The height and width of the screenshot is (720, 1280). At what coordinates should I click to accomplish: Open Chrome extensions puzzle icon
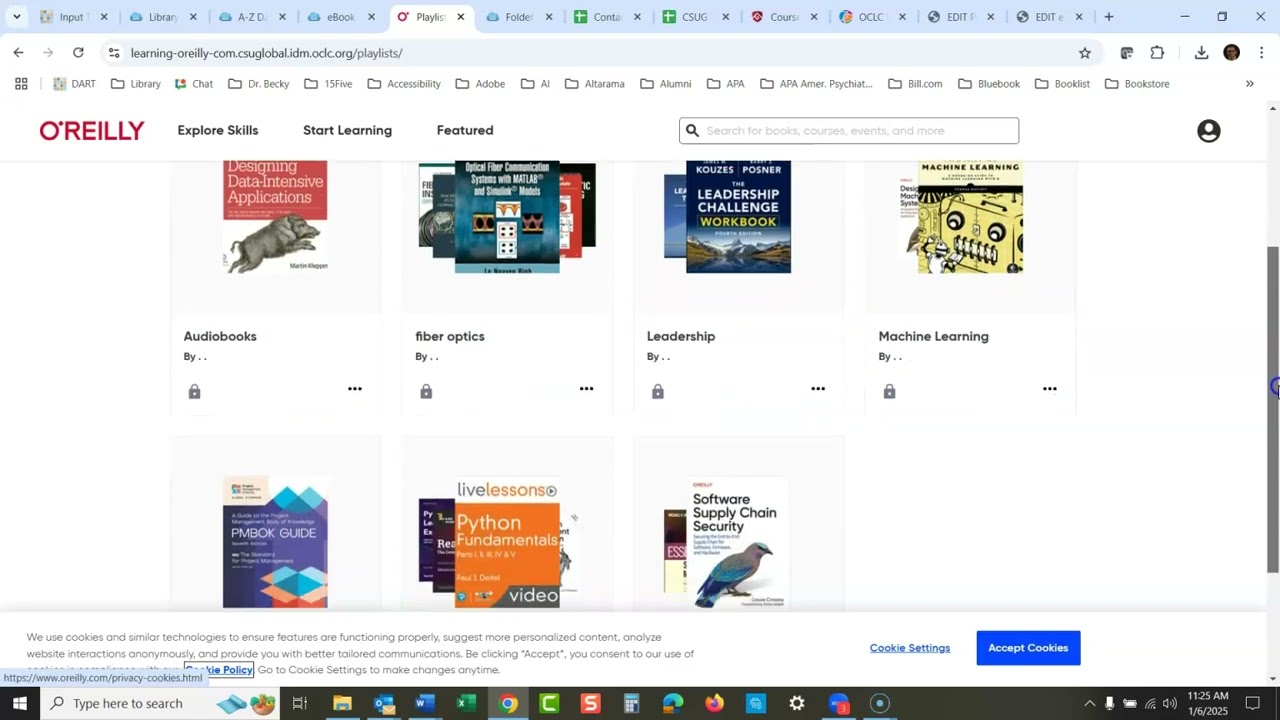[1157, 53]
